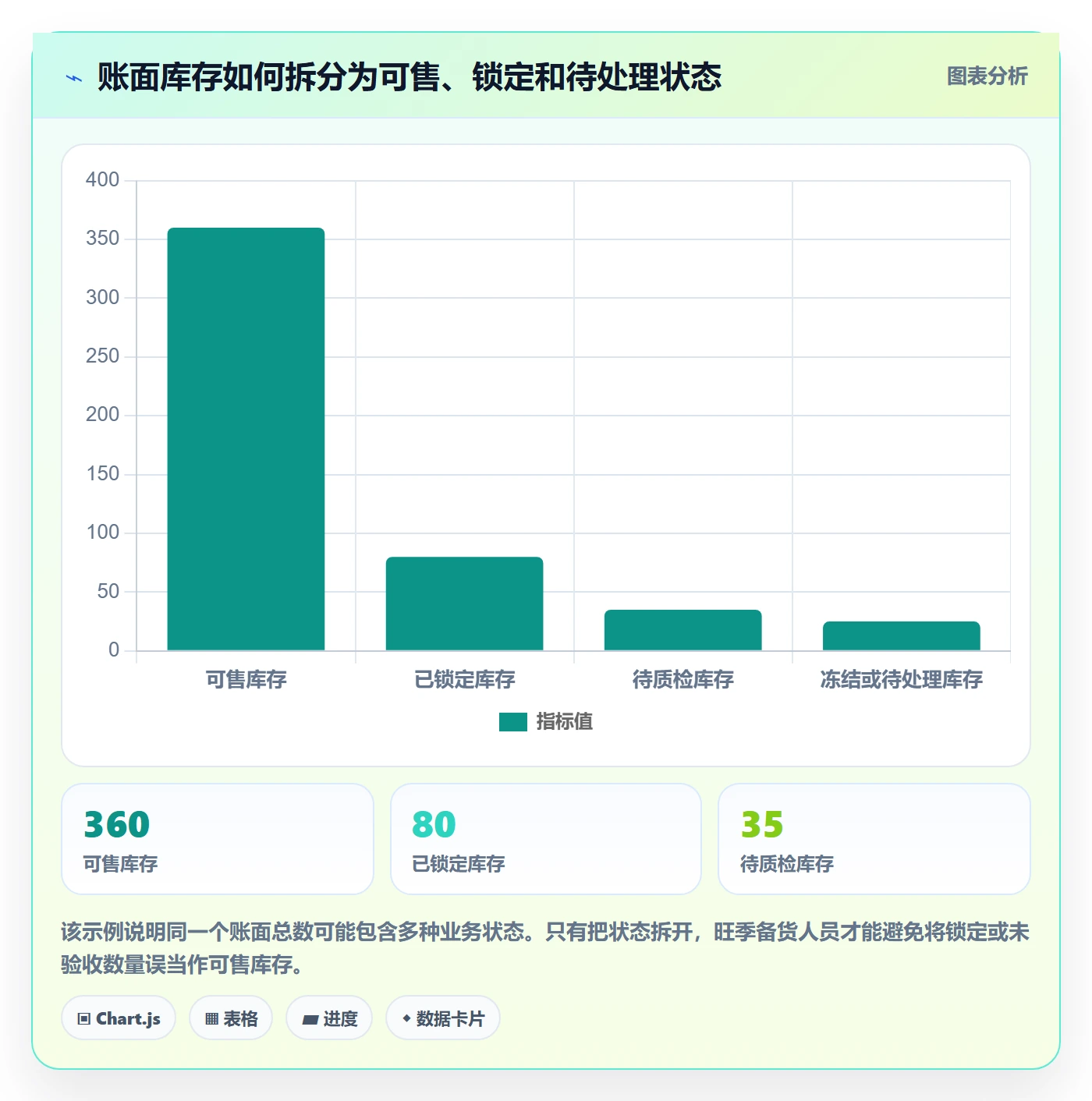Click the 已锁定库存 bar in the chart
The image size is (1092, 1101).
click(464, 604)
